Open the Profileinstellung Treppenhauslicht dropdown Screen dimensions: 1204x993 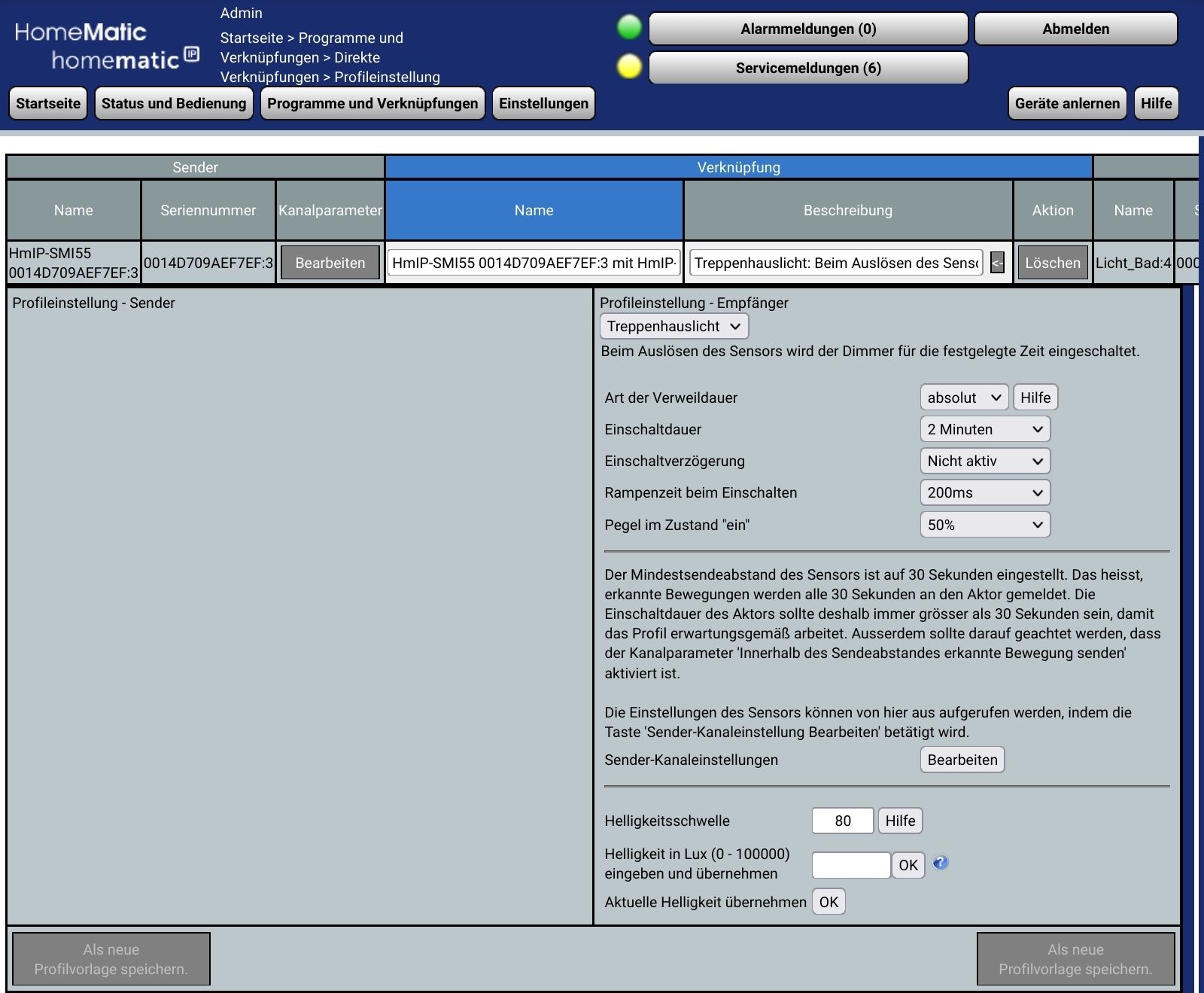point(674,326)
